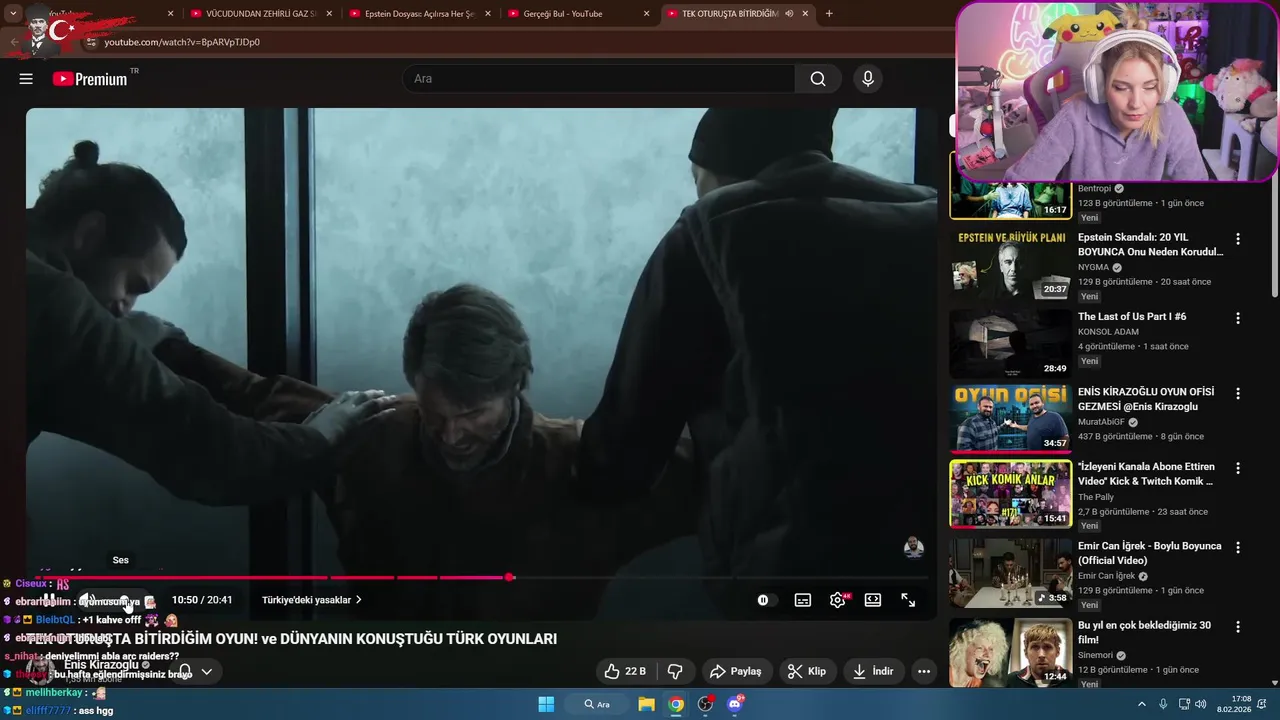The width and height of the screenshot is (1280, 720).
Task: Open more actions three-dot menu below video
Action: pos(924,671)
